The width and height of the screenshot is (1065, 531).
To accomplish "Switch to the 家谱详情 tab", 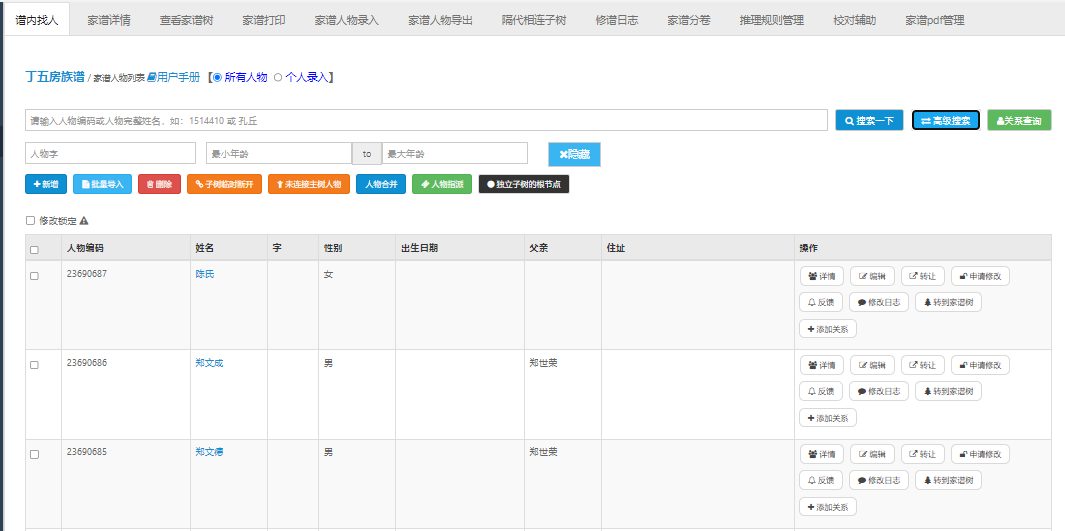I will [x=109, y=20].
